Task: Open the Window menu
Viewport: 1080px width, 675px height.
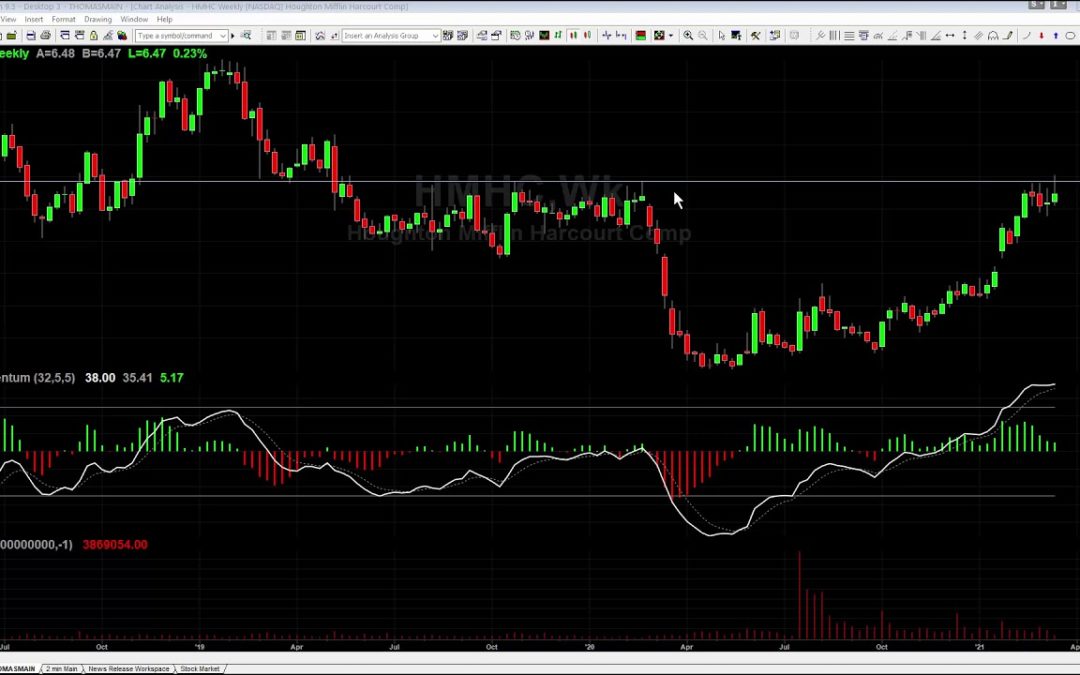Action: 134,19
